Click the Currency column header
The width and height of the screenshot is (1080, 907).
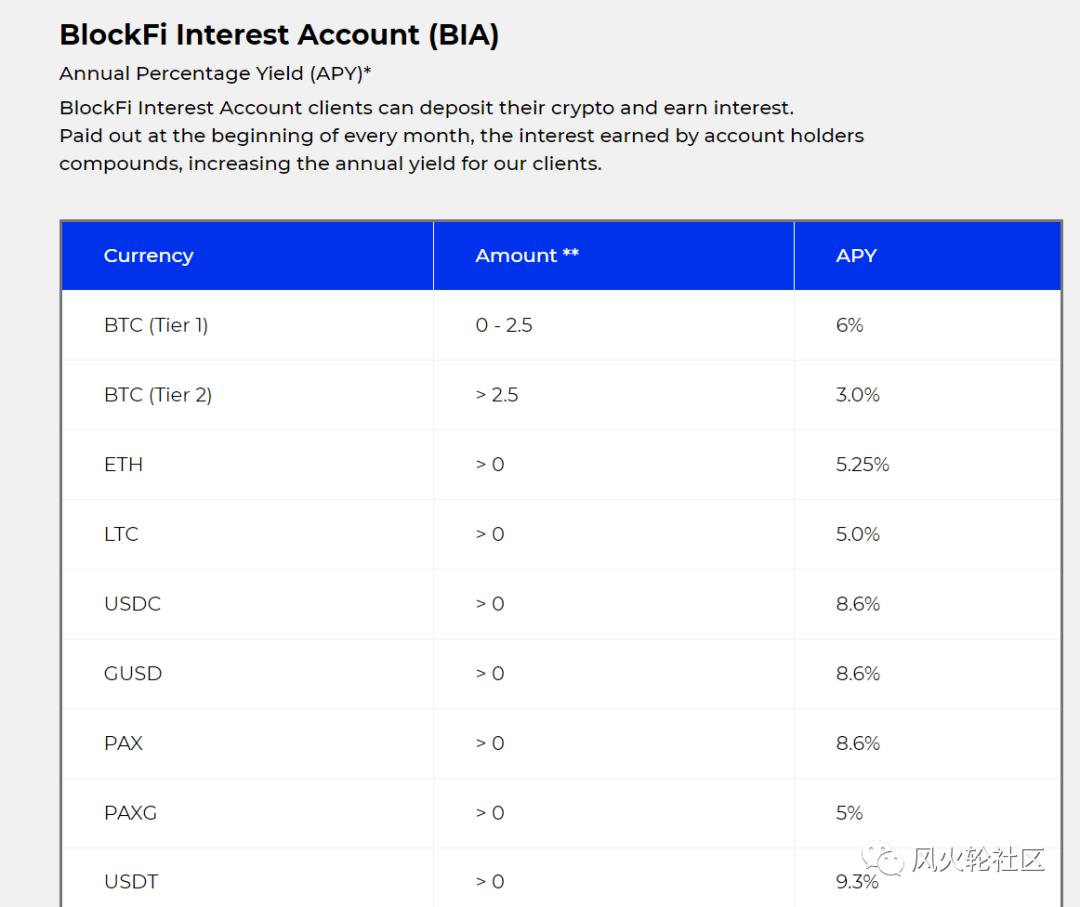pos(148,255)
